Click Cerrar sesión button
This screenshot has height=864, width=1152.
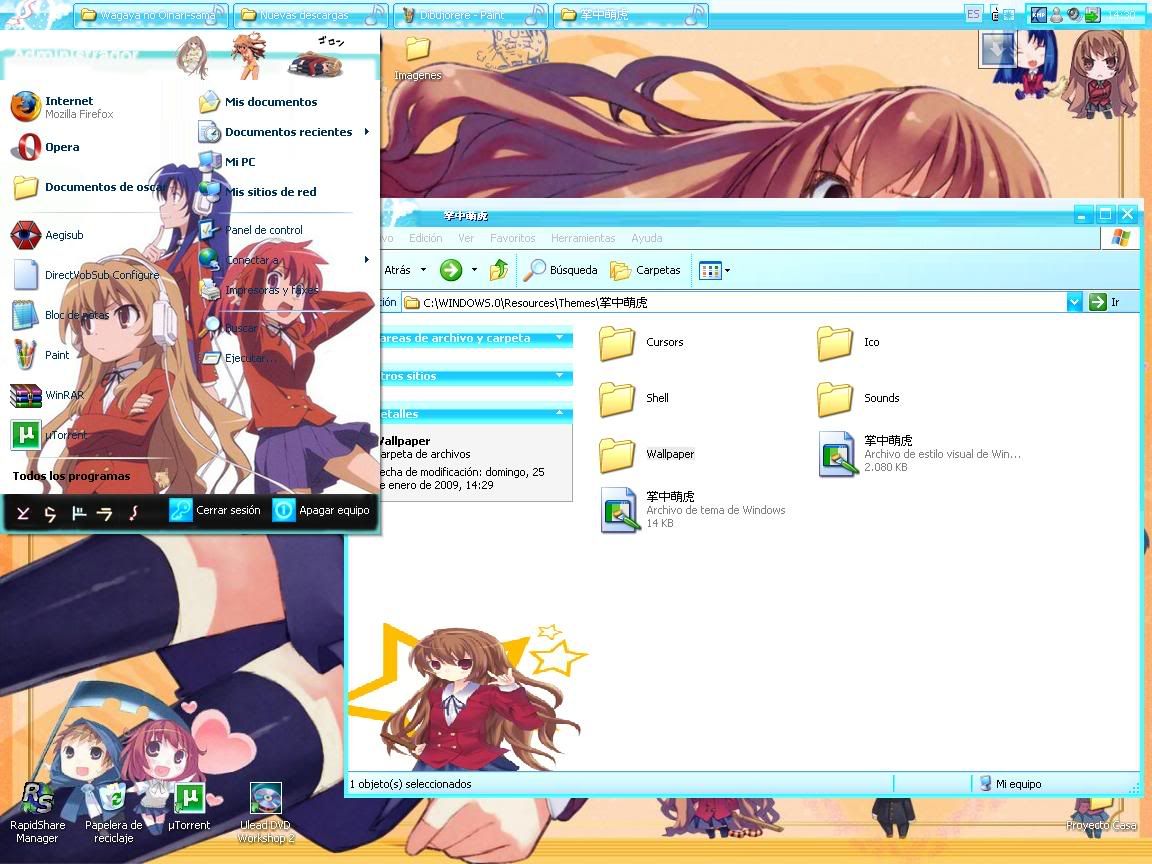[x=215, y=510]
